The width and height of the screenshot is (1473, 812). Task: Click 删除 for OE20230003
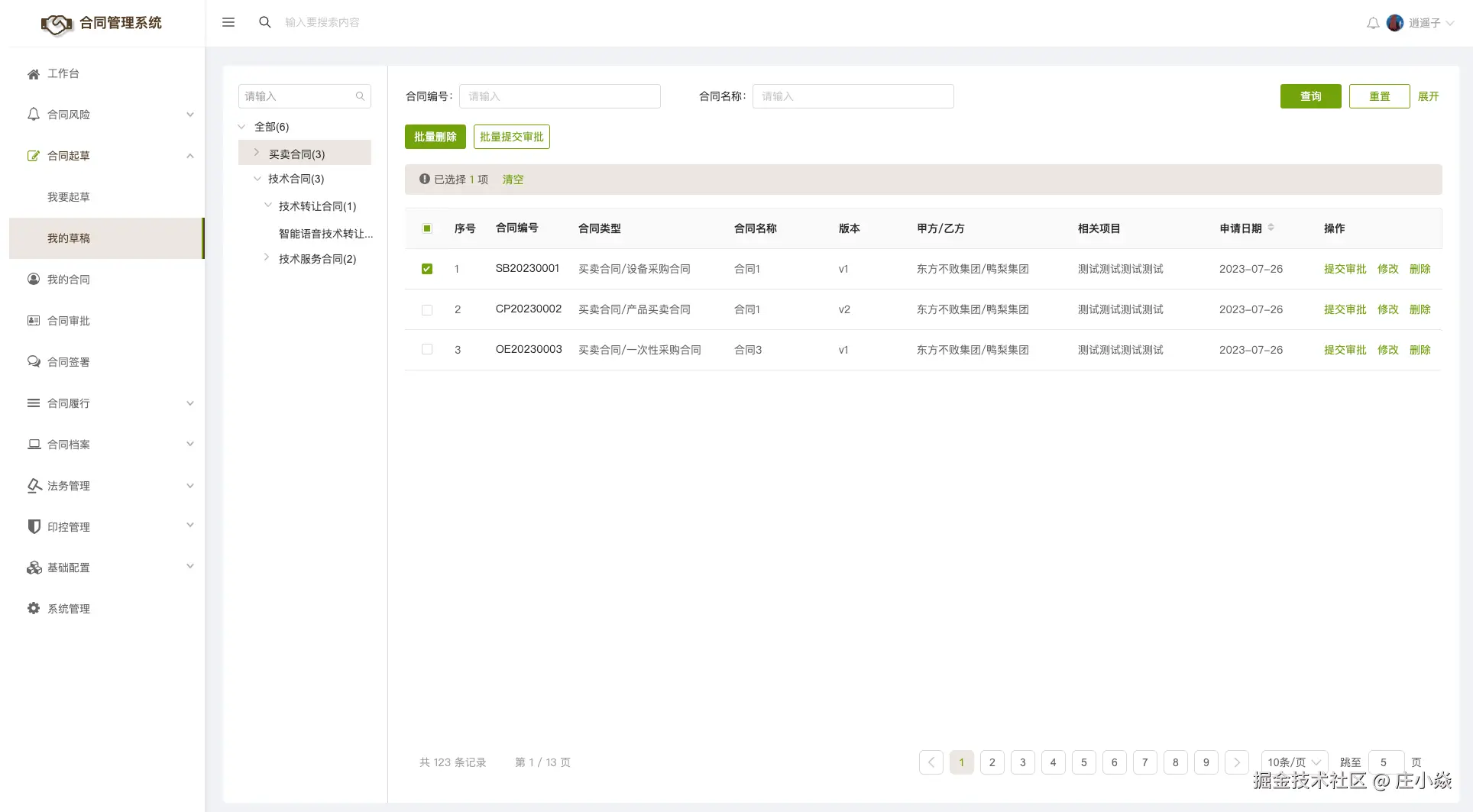(1420, 350)
